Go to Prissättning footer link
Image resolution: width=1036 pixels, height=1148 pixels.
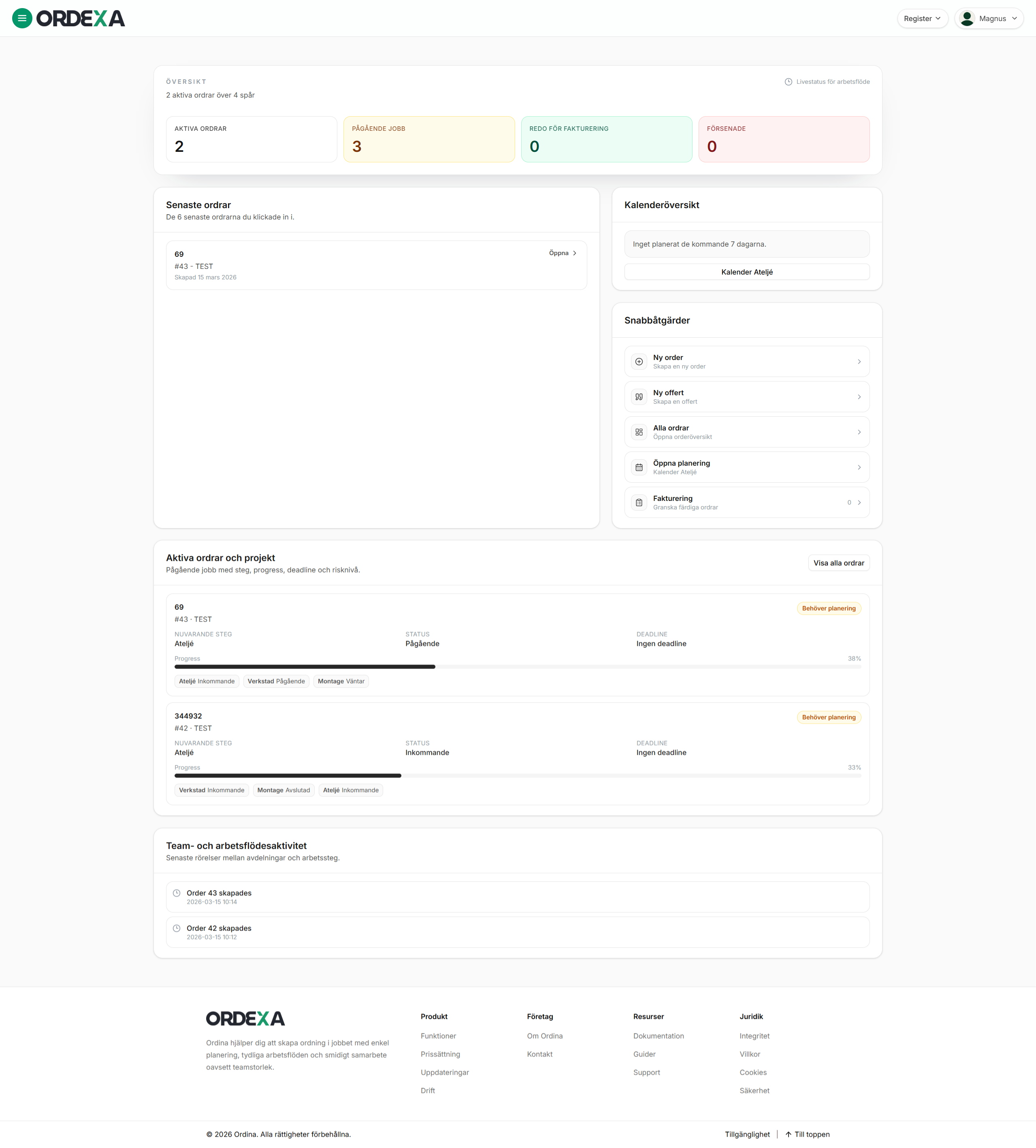coord(440,1054)
